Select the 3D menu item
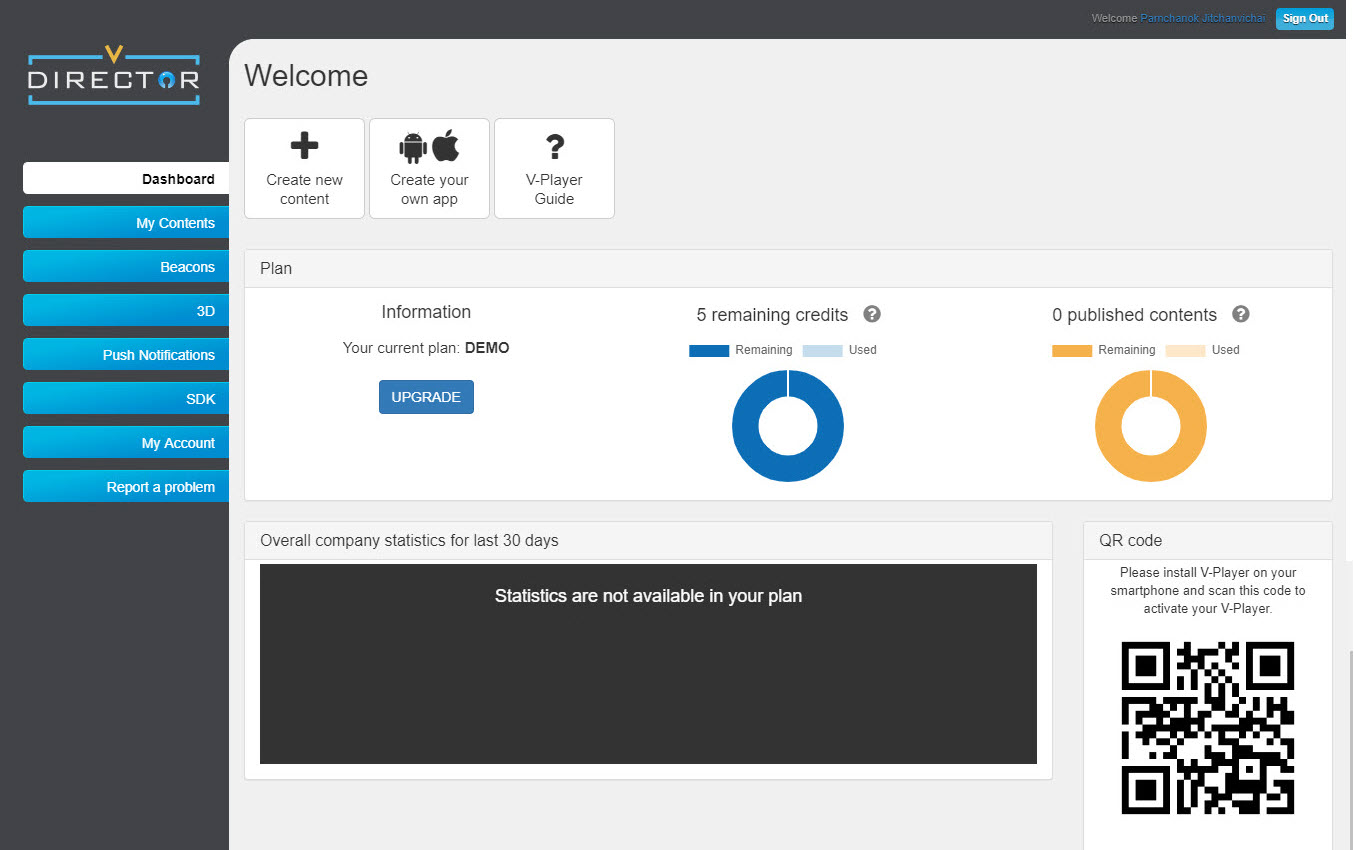 [x=126, y=311]
